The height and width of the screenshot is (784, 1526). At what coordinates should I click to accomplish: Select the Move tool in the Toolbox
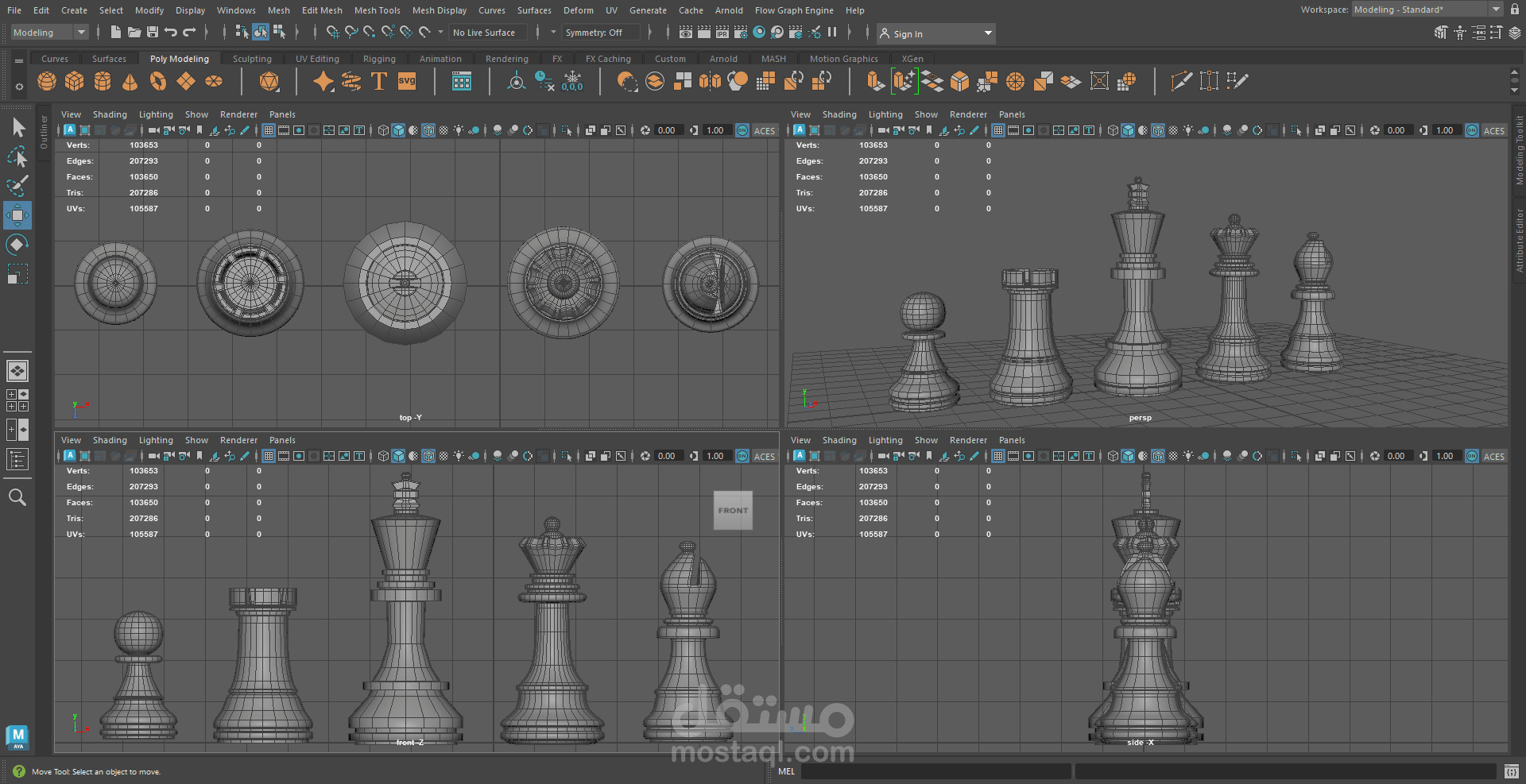tap(17, 215)
